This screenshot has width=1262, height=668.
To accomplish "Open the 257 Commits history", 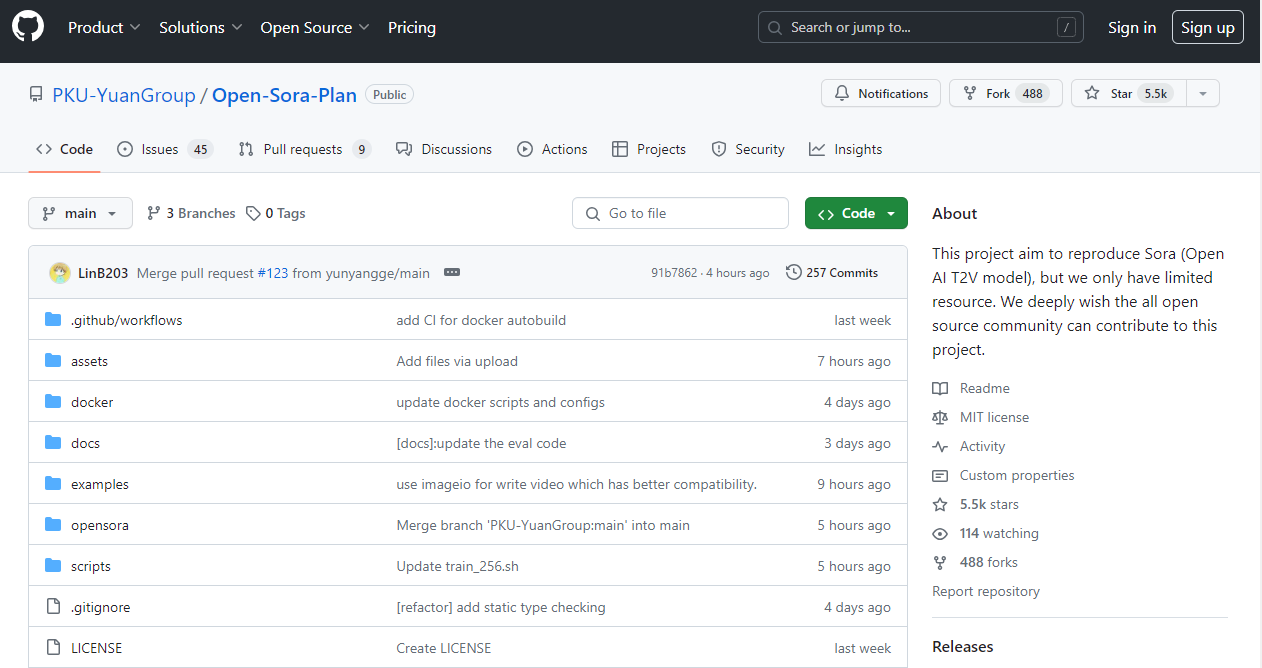I will 832,273.
